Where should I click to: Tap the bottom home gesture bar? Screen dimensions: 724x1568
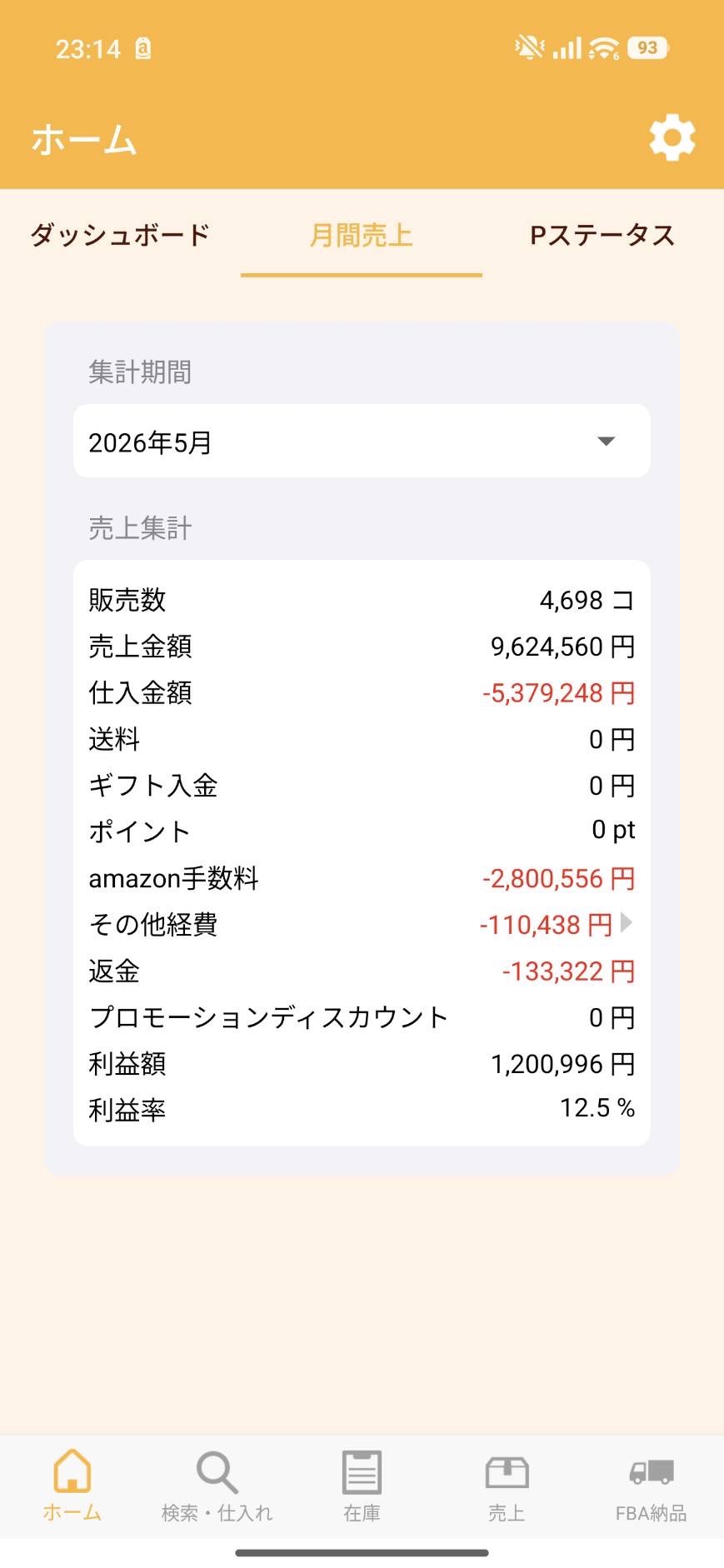pyautogui.click(x=362, y=1552)
